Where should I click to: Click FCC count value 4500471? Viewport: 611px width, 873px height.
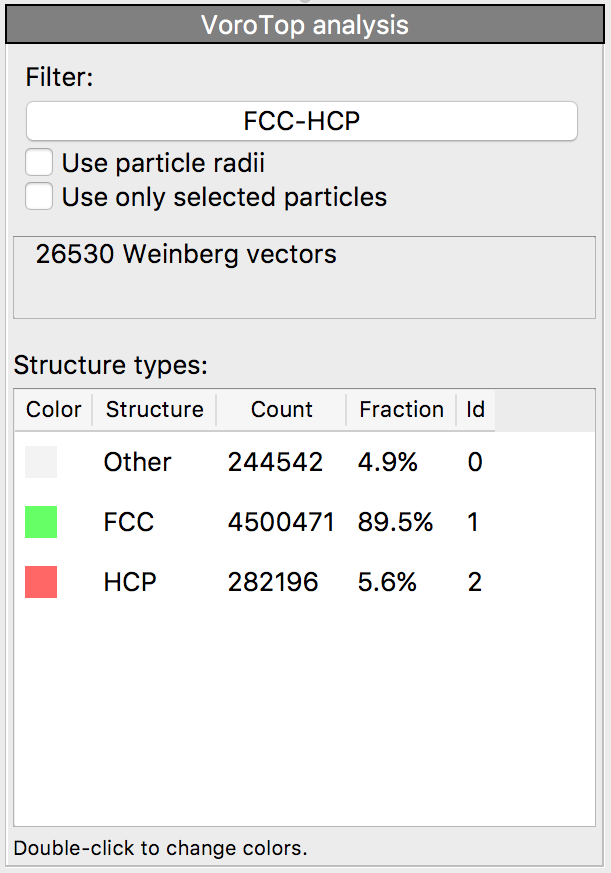281,522
